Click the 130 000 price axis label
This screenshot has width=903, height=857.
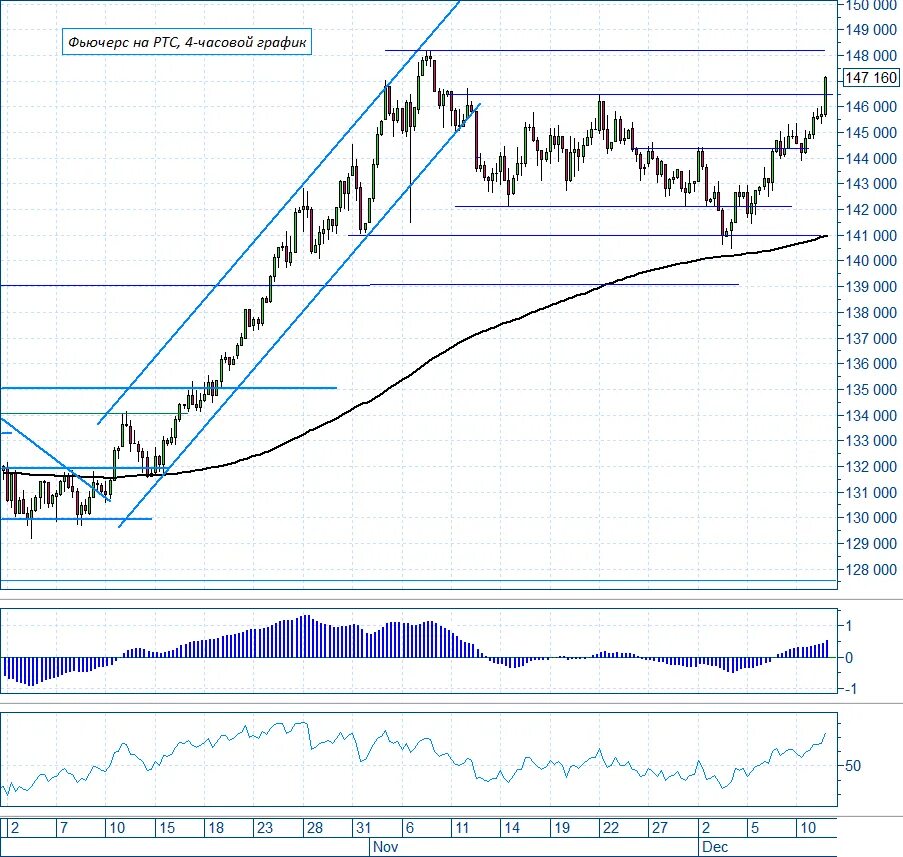[x=871, y=518]
